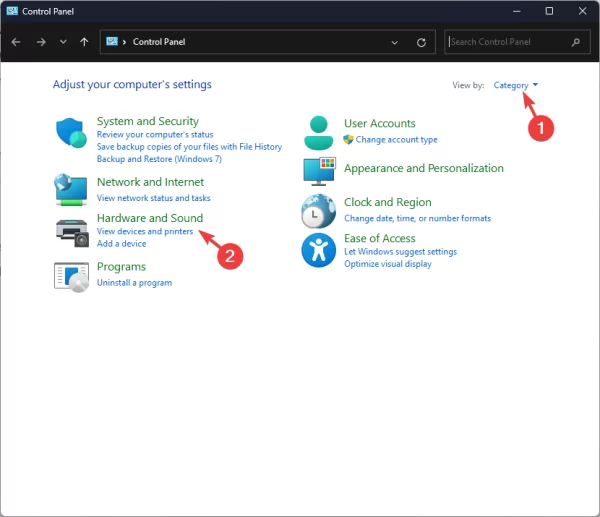Open Appearance and Personalization category

tap(424, 168)
